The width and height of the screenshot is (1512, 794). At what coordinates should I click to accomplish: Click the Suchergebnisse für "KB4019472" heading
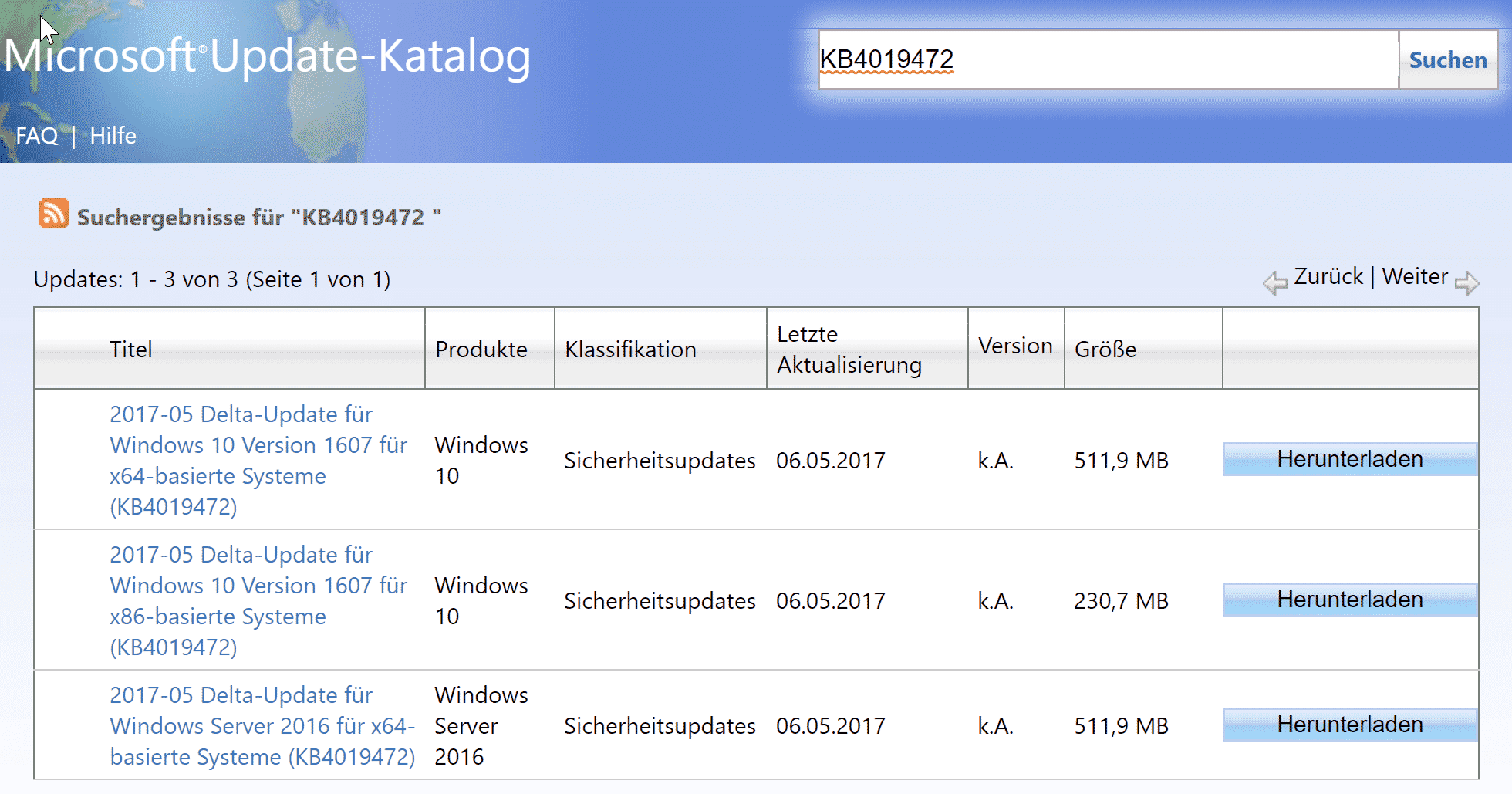[x=259, y=218]
